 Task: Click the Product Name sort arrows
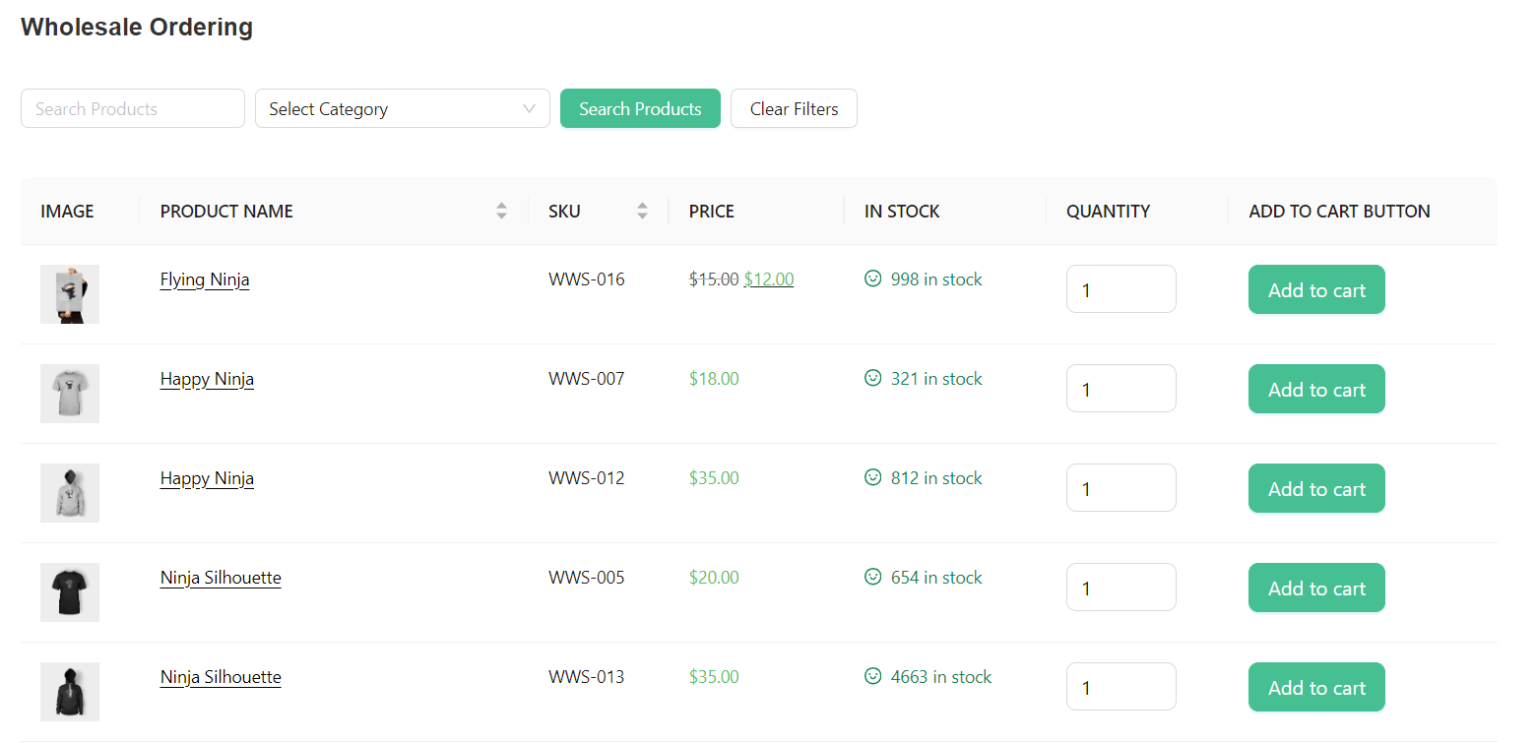501,211
